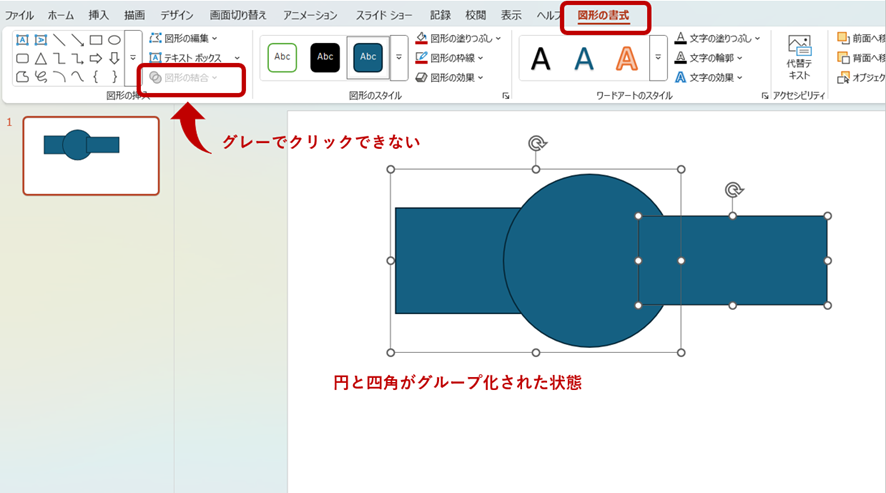Open the 図形のスタイル dialog launcher

(506, 96)
